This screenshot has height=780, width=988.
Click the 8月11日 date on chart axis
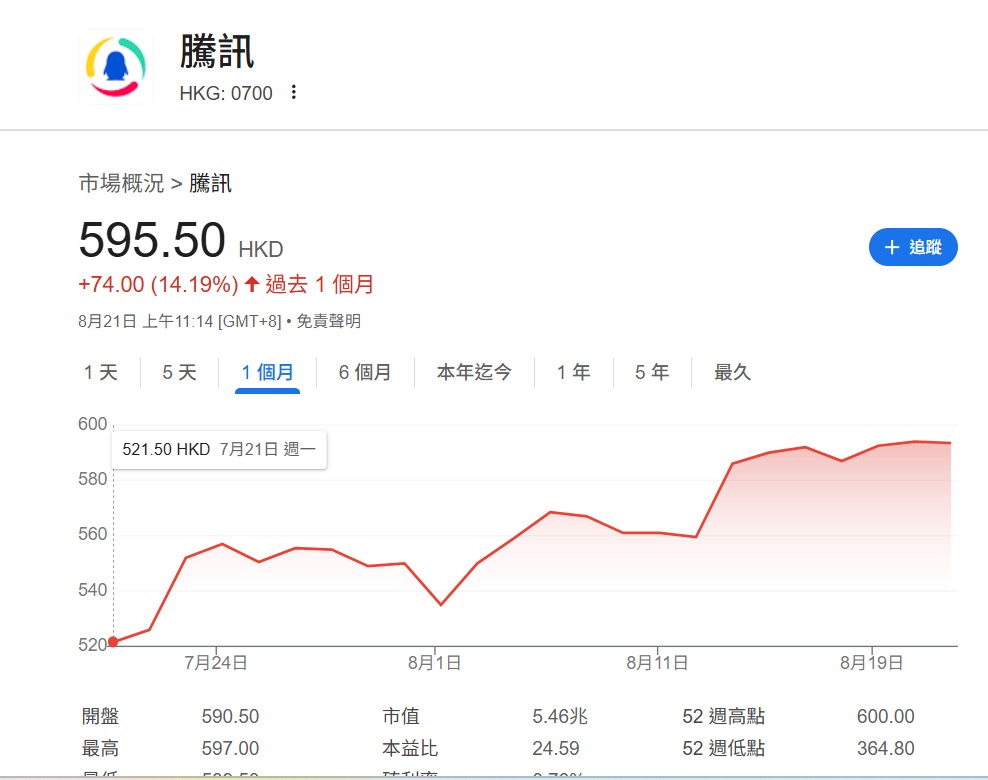(x=657, y=663)
